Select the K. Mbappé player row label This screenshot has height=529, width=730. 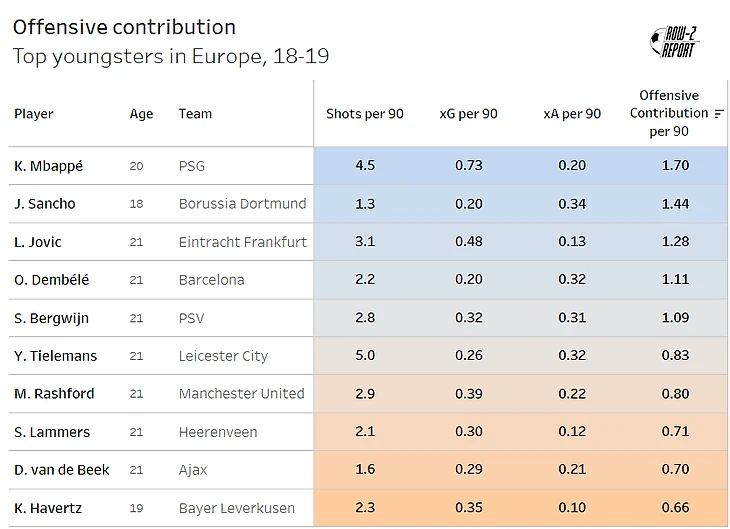pyautogui.click(x=49, y=166)
